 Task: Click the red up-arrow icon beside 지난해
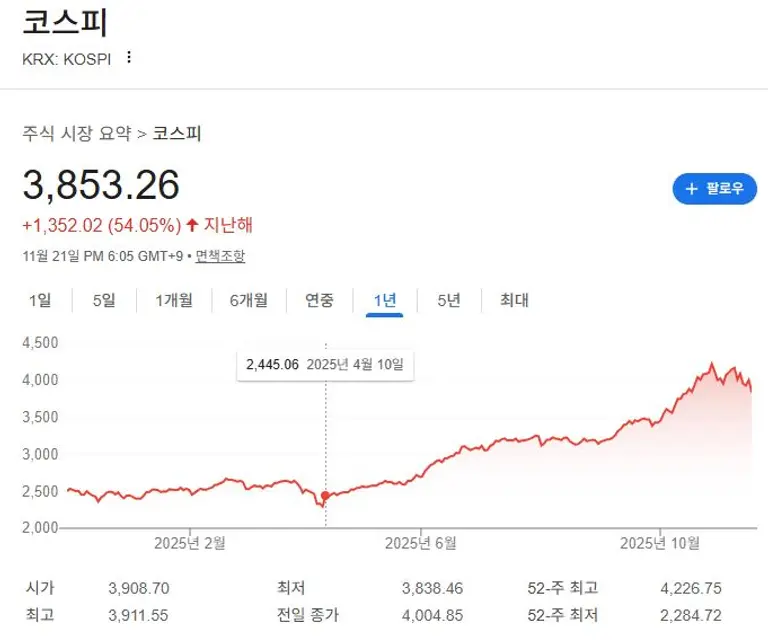192,224
